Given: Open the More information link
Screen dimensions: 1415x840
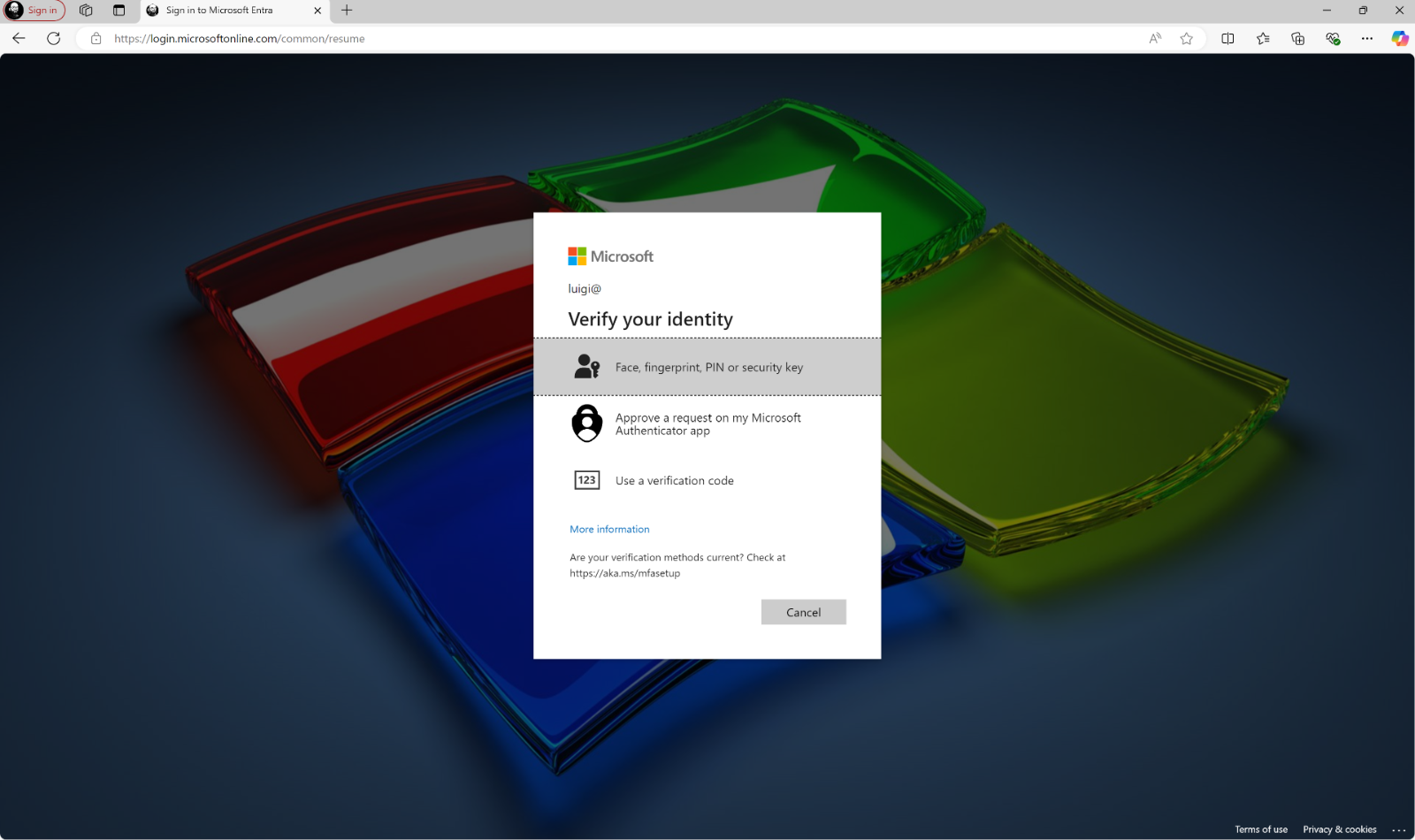Looking at the screenshot, I should (609, 530).
